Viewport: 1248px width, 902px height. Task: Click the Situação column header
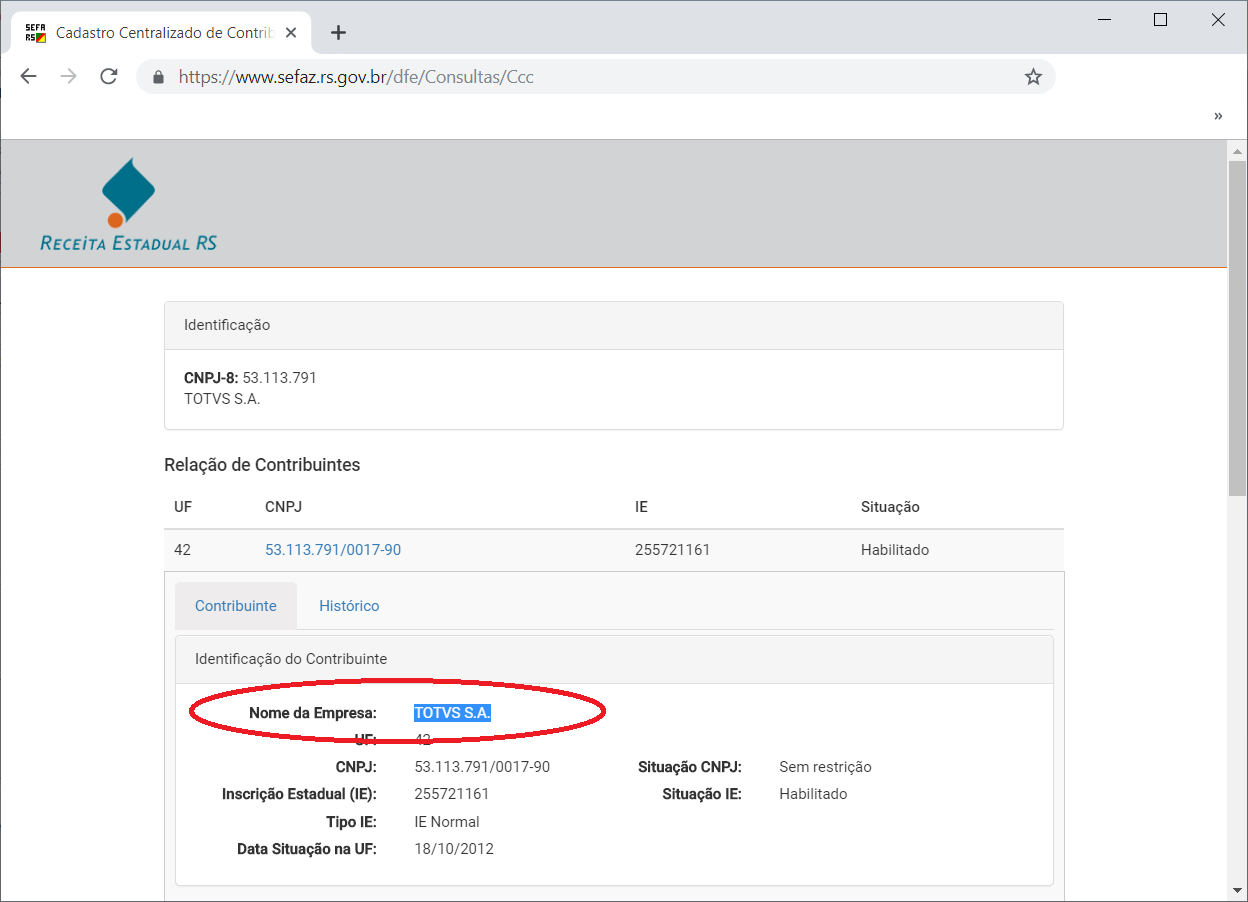click(890, 507)
